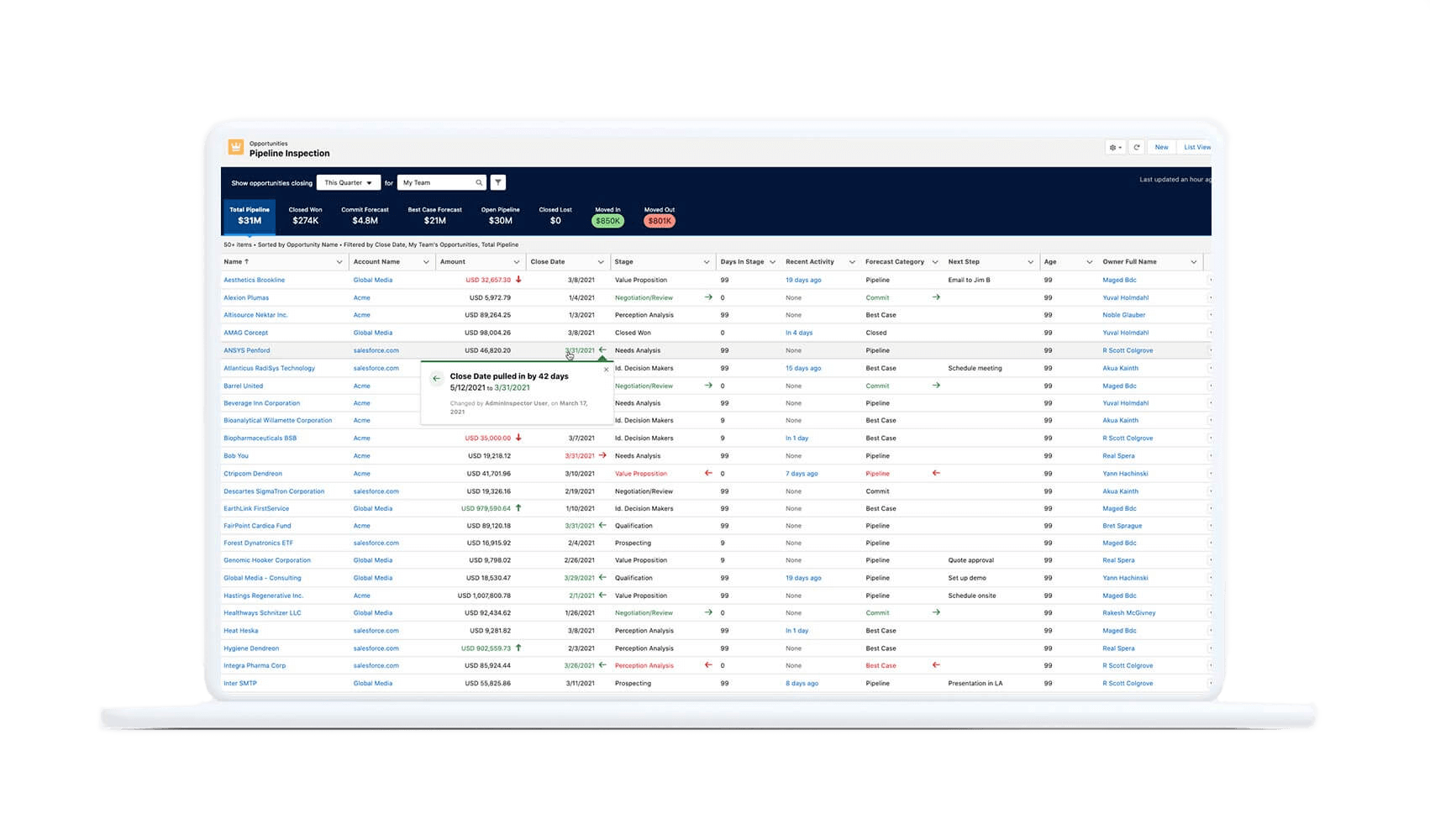Image resolution: width=1430 pixels, height=840 pixels.
Task: Click owner Rakesh McGivney
Action: point(1128,612)
